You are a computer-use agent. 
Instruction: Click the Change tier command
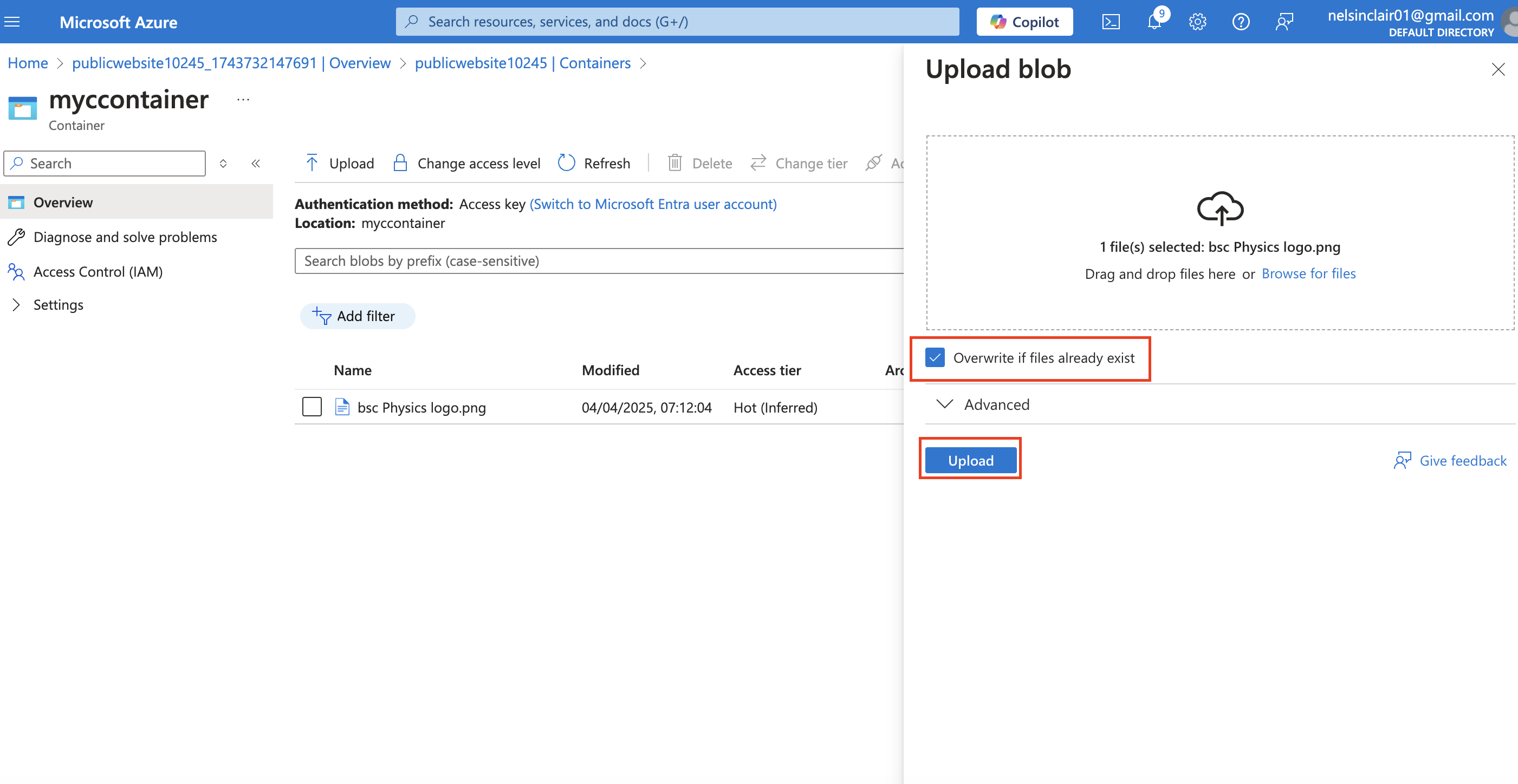pos(799,163)
